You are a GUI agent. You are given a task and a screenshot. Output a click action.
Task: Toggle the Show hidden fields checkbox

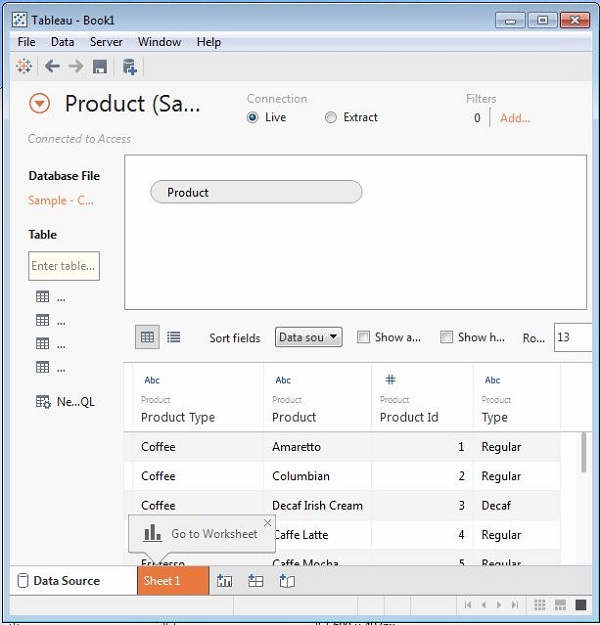point(446,337)
